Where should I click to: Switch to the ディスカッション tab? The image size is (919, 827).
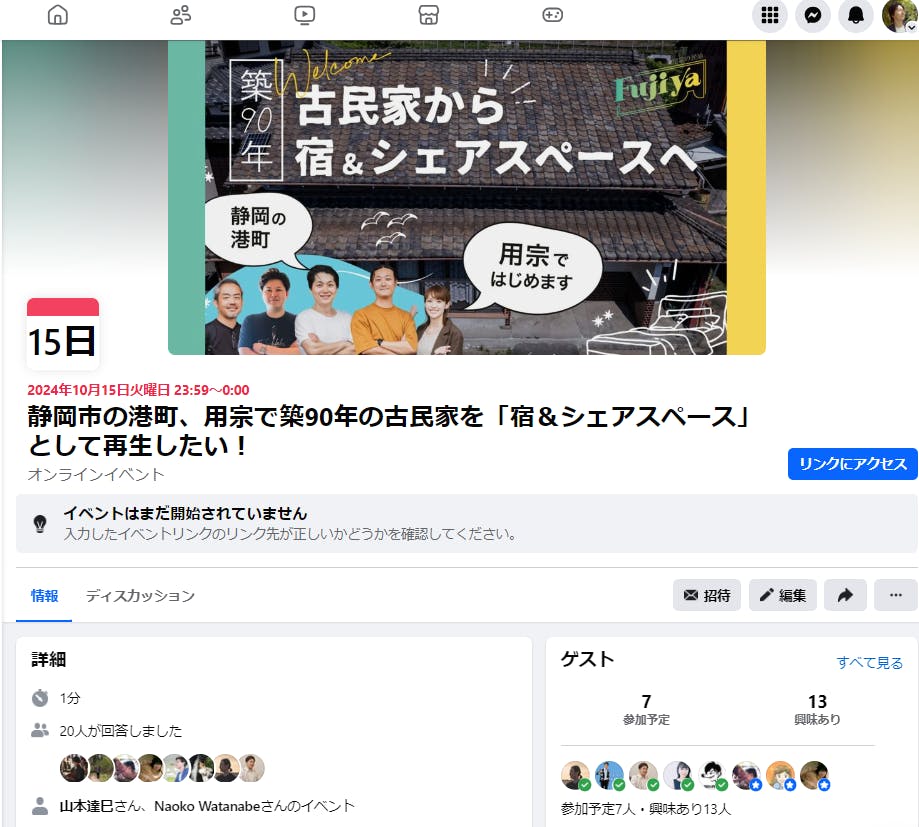140,596
